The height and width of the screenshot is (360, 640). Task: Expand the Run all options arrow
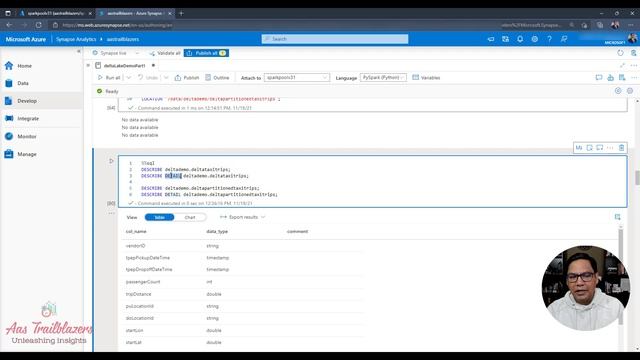pos(129,78)
